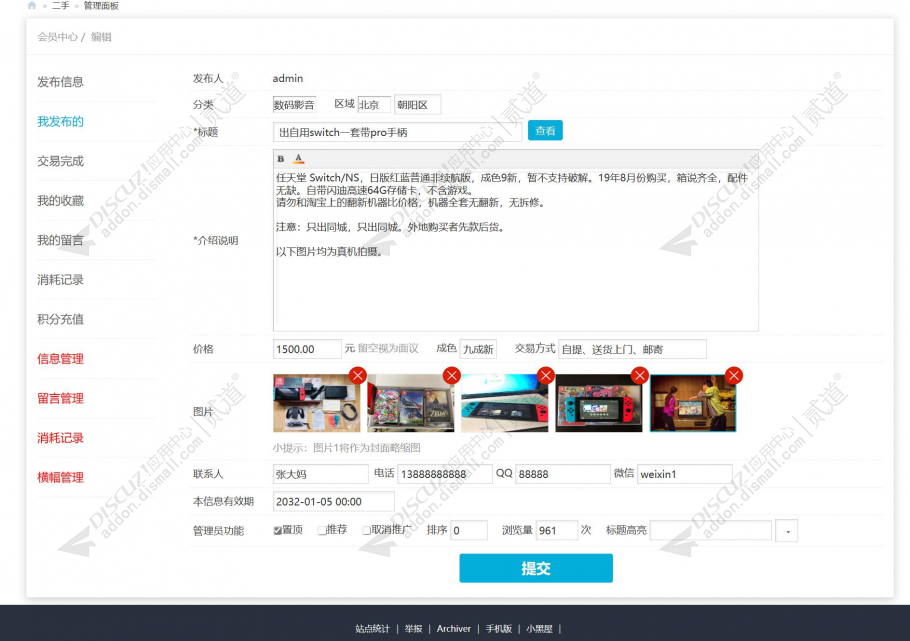Click 管理面板 in the breadcrumb
Viewport: 910px width, 641px height.
click(x=101, y=5)
